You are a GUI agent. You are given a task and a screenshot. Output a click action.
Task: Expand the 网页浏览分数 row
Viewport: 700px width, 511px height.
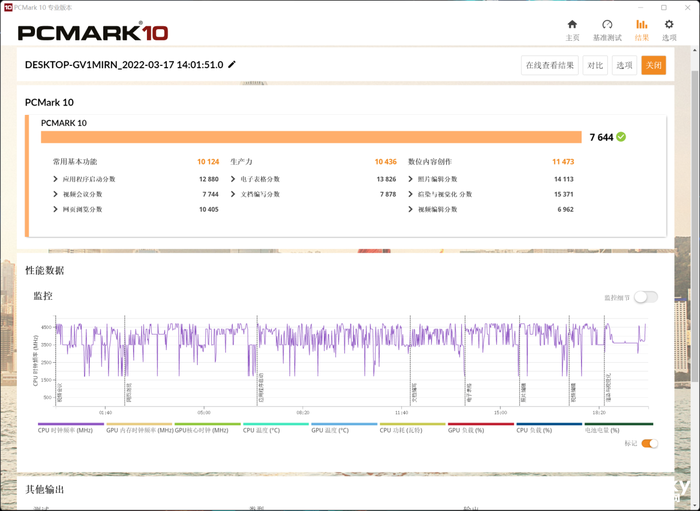[x=56, y=209]
